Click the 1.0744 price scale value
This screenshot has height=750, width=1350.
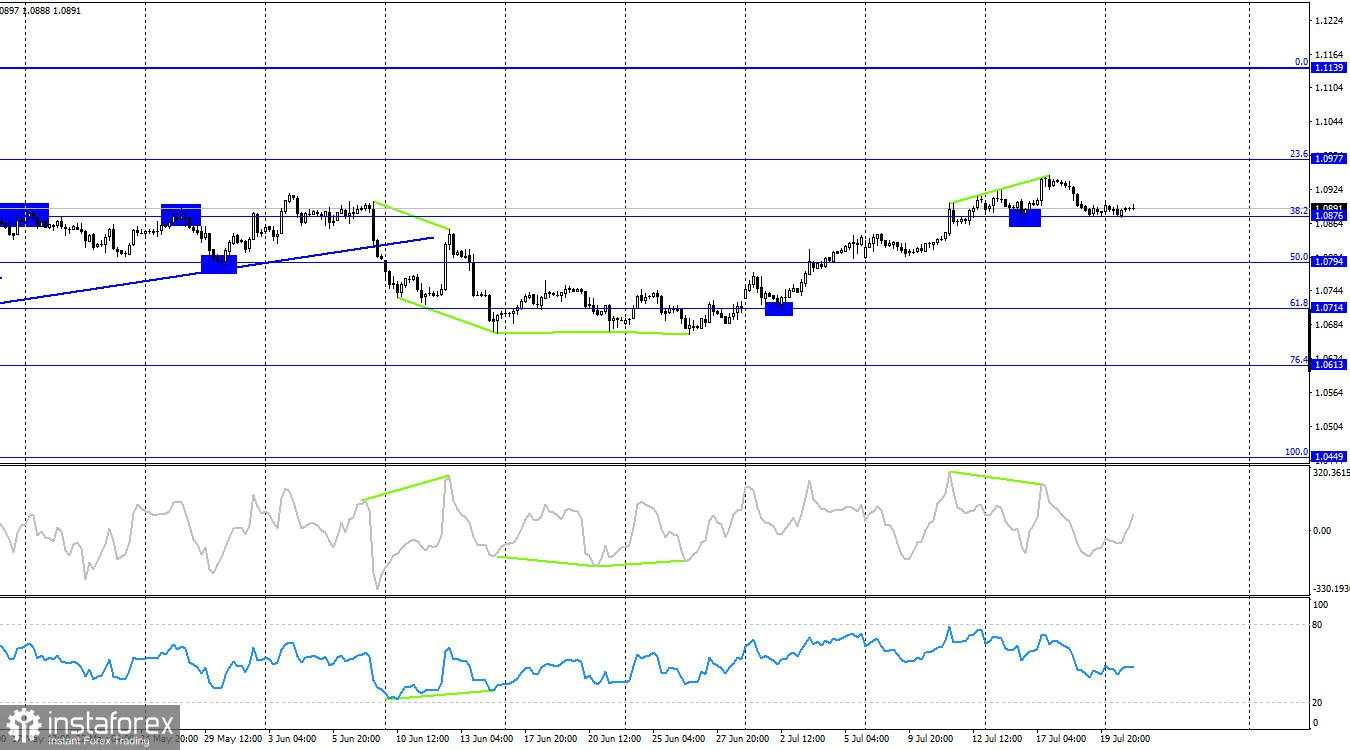point(1329,291)
